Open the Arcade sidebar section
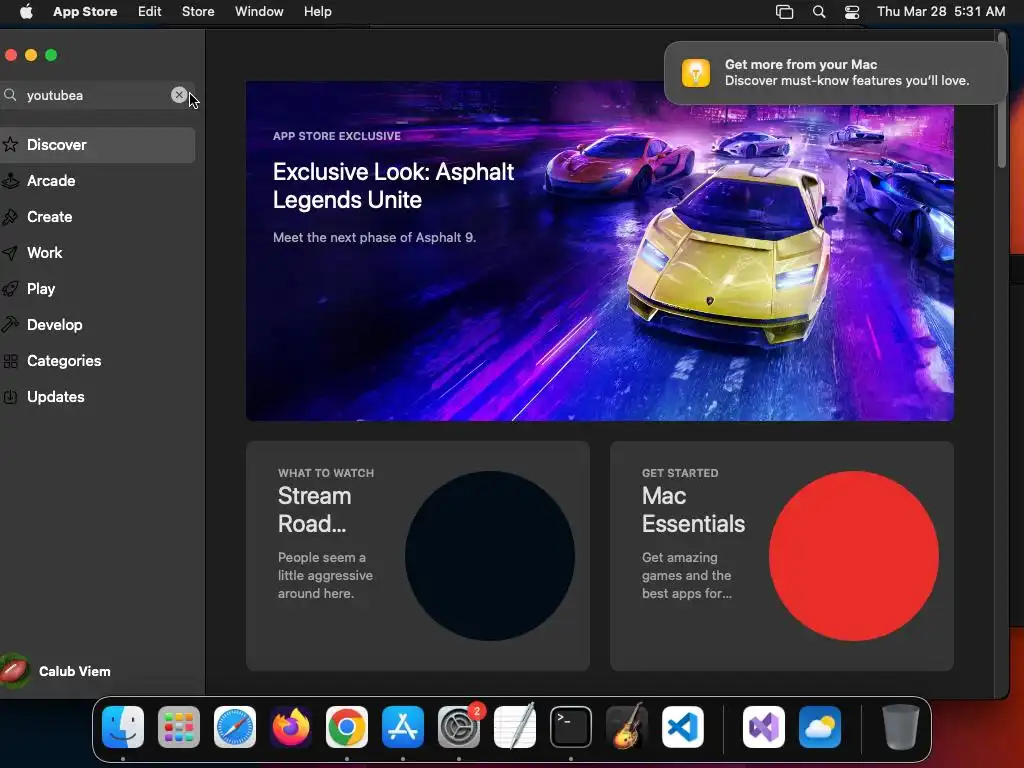Viewport: 1024px width, 768px height. tap(97, 181)
